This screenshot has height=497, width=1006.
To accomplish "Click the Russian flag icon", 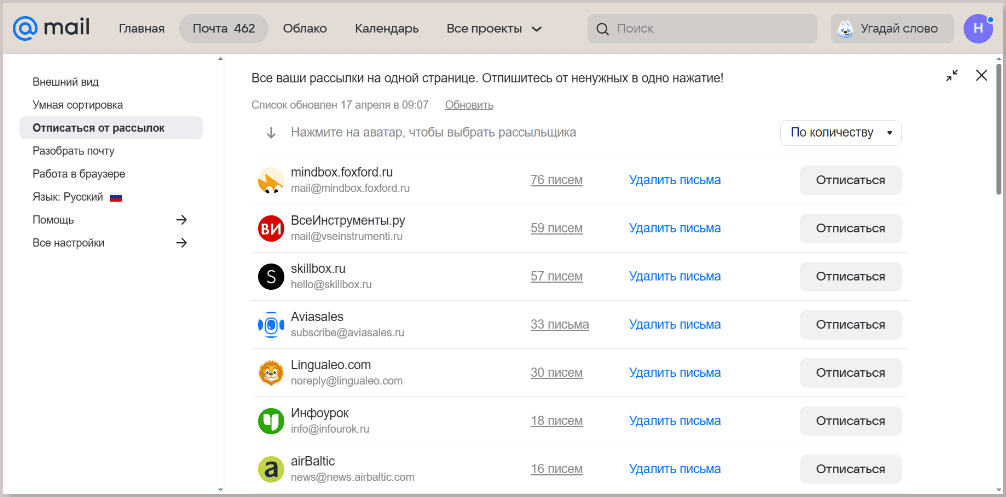I will pyautogui.click(x=115, y=198).
